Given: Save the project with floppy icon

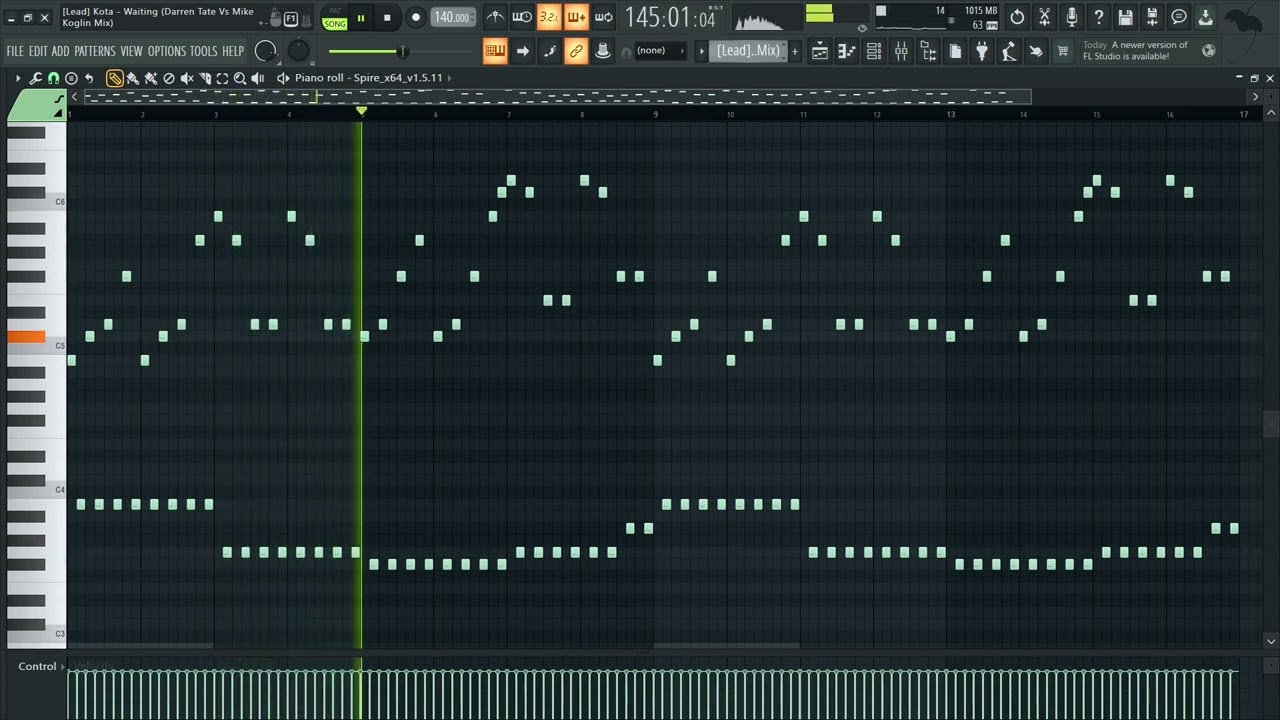Looking at the screenshot, I should pyautogui.click(x=1125, y=17).
